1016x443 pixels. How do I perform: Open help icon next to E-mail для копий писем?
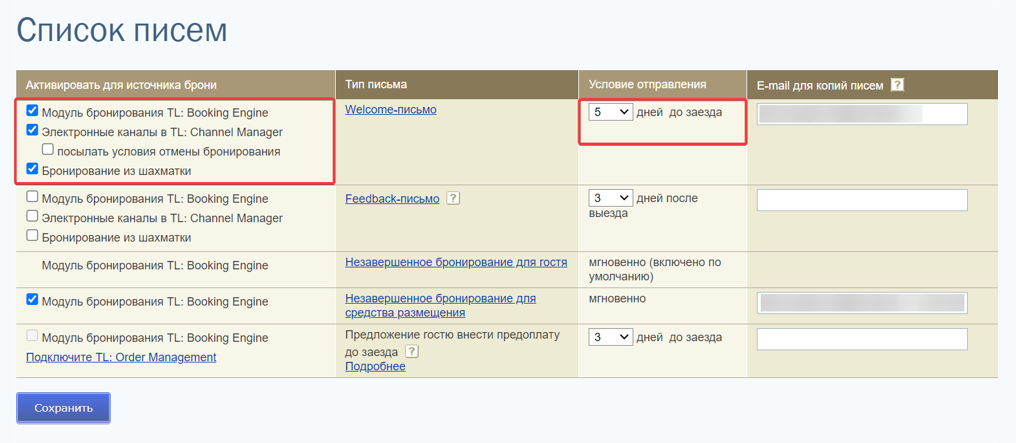pos(897,85)
